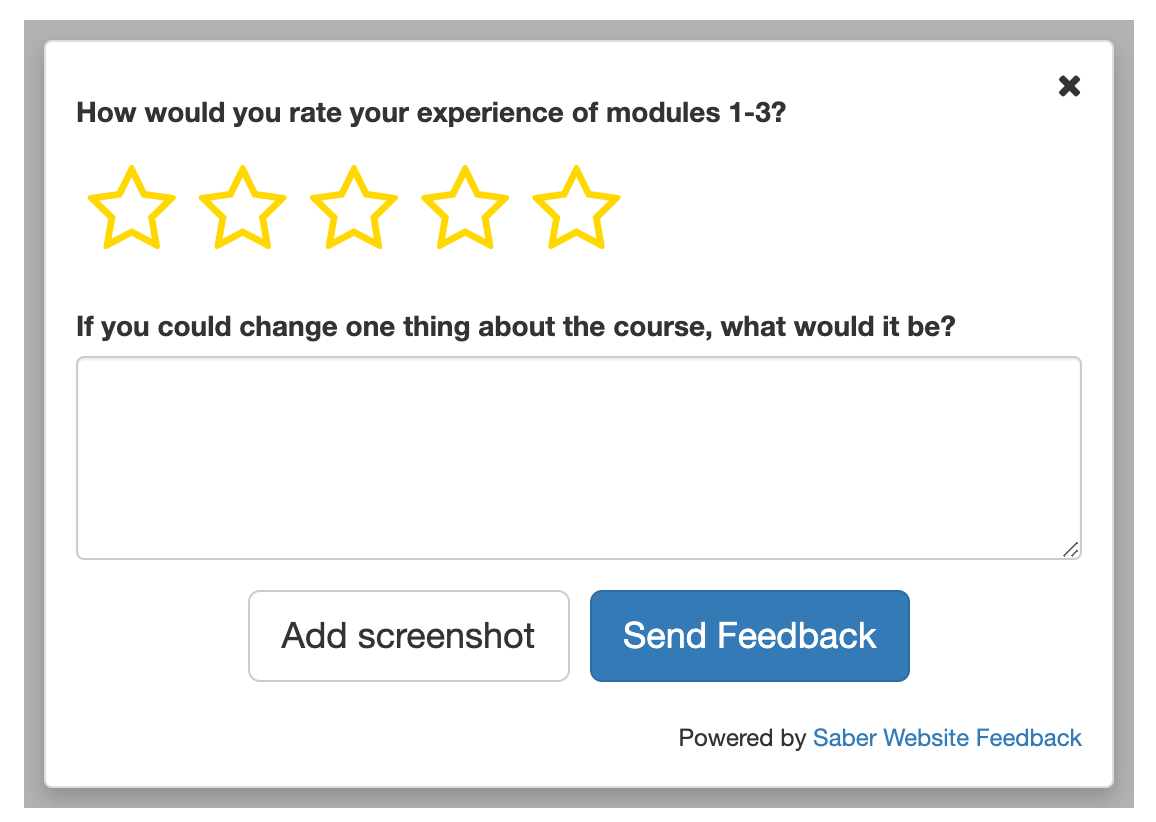Screen dimensions: 1156x822
Task: Choose a middle three-star rating
Action: tap(353, 208)
